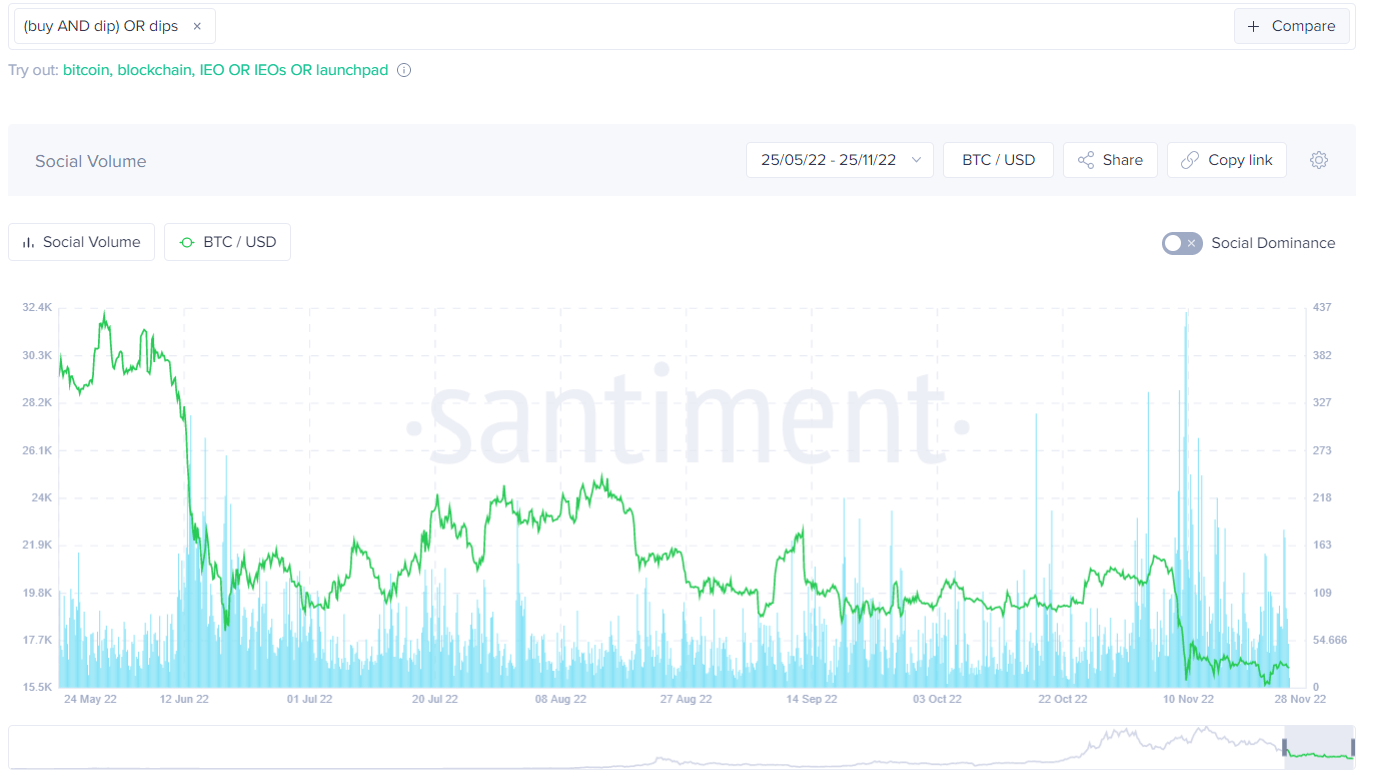Click the chain icon on Copy link
Screen dimensions: 1373x780
(x=1189, y=159)
